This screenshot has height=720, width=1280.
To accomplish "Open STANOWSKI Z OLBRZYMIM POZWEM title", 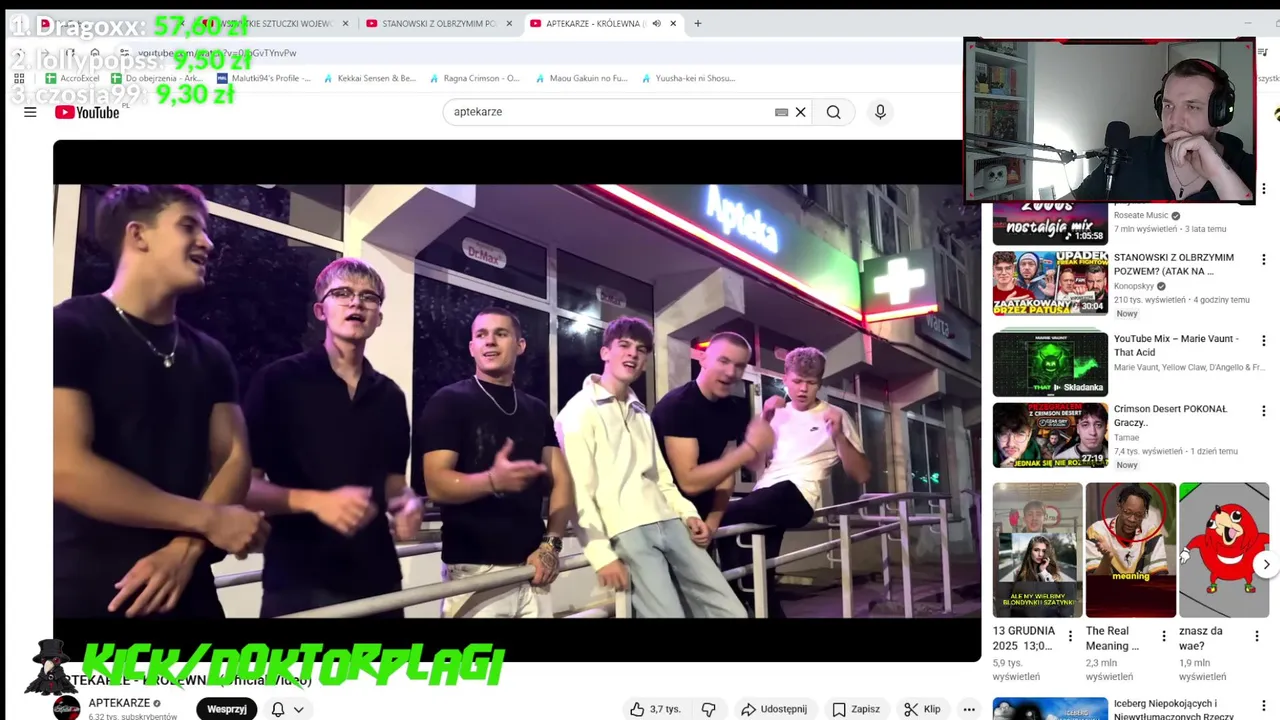I will pyautogui.click(x=1173, y=264).
